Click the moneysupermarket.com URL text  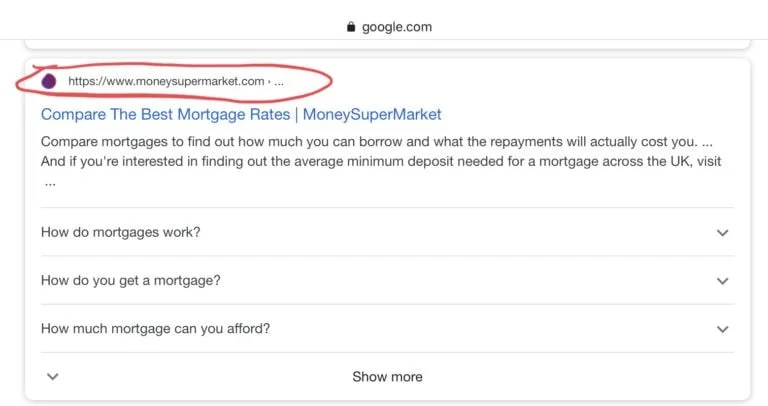pyautogui.click(x=166, y=81)
